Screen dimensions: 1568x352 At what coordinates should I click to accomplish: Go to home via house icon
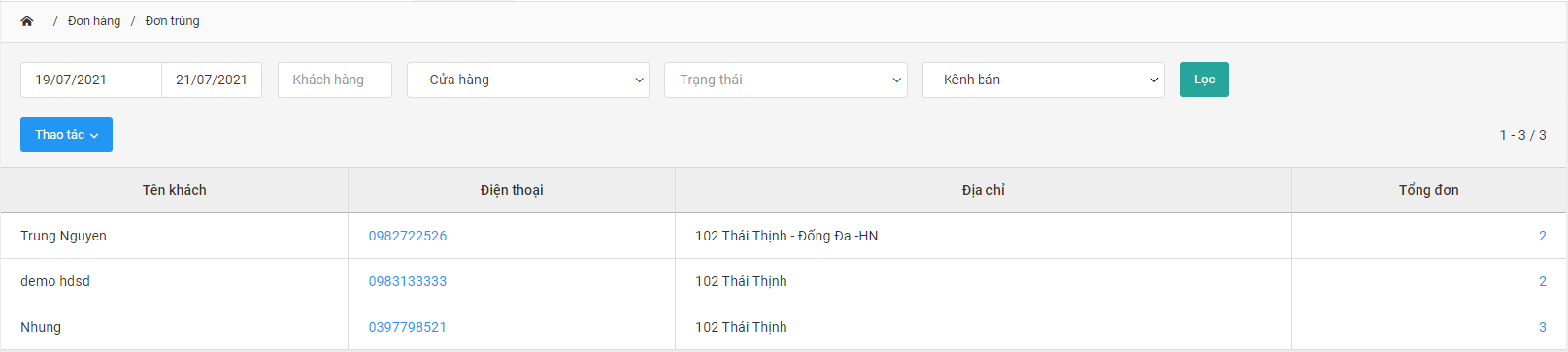pyautogui.click(x=27, y=21)
